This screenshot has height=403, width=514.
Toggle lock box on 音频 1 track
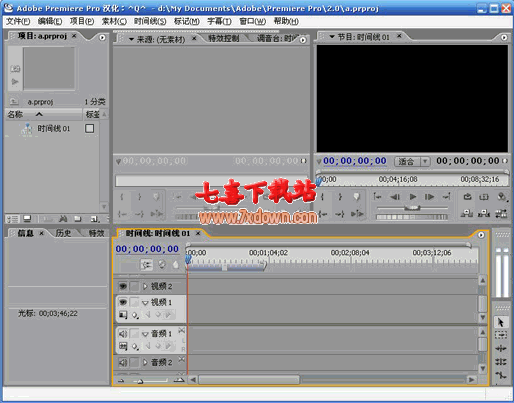(134, 334)
